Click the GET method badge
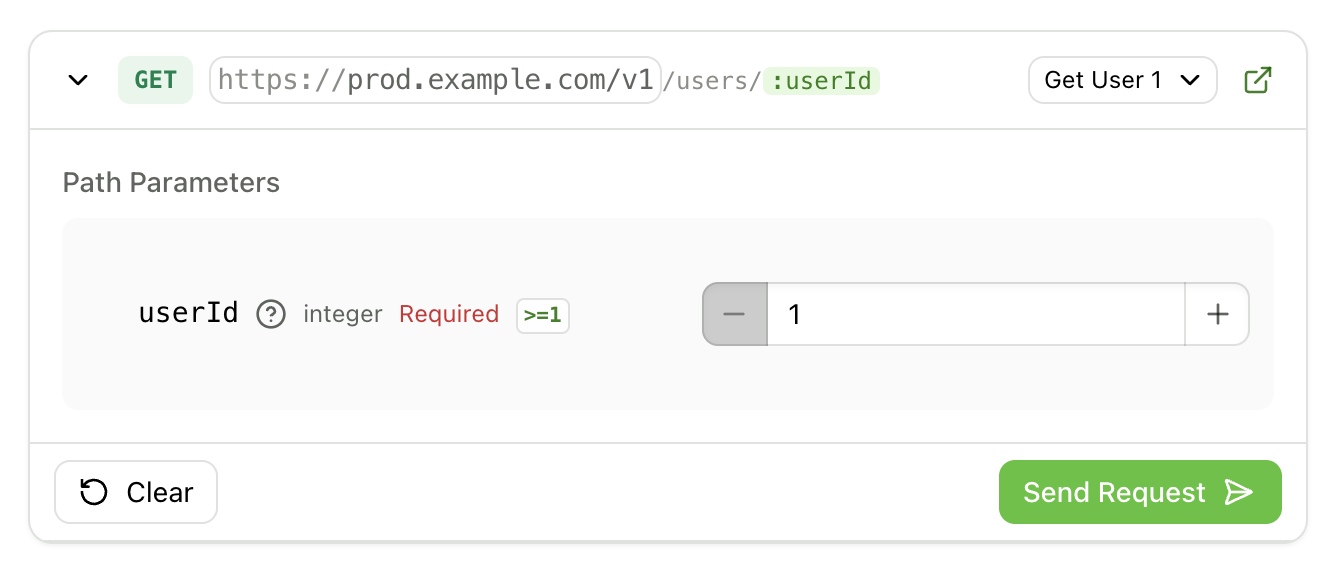The image size is (1336, 568). 155,81
